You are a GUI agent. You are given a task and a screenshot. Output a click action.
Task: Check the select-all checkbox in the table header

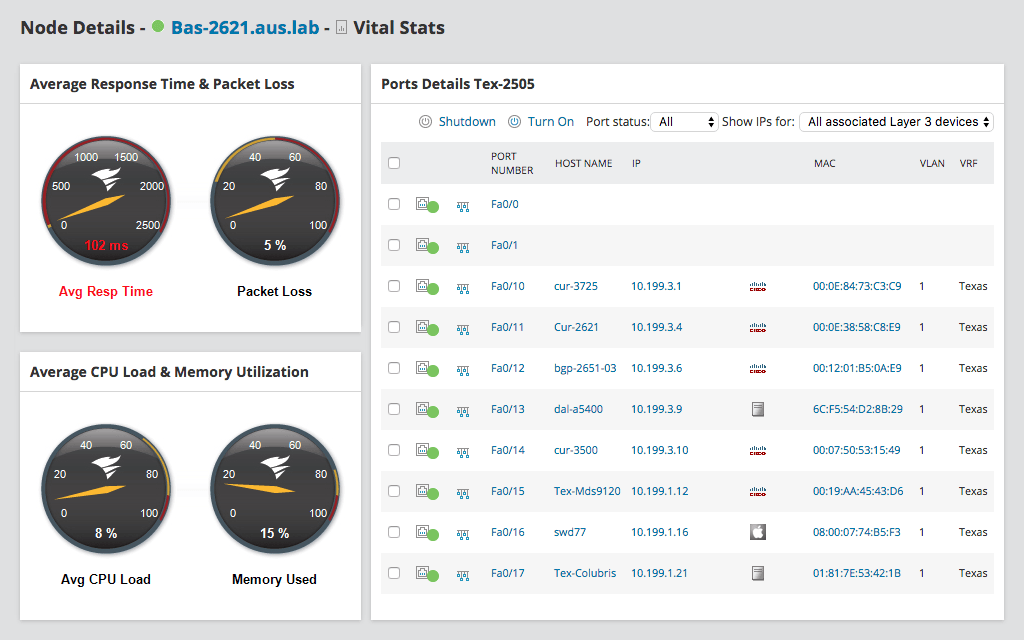[x=393, y=162]
